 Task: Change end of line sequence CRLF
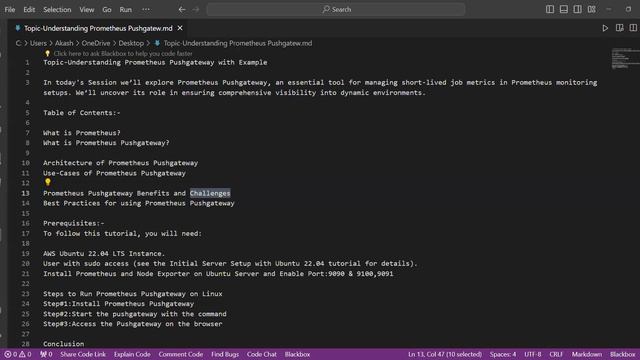(556, 354)
